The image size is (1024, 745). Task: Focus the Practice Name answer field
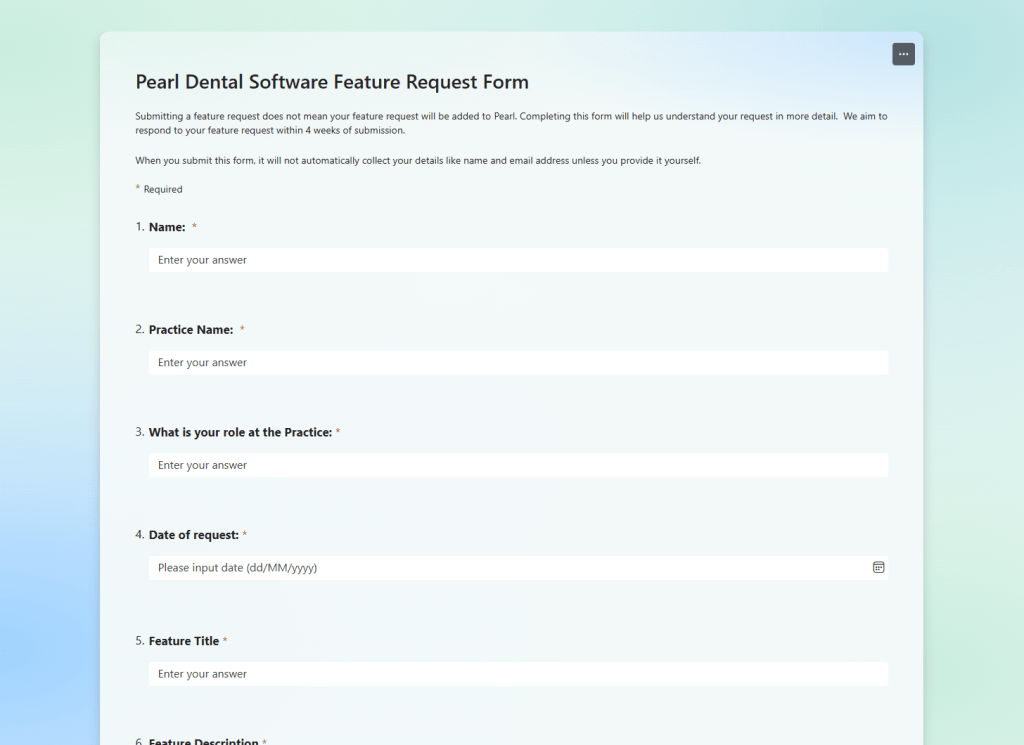pyautogui.click(x=518, y=363)
